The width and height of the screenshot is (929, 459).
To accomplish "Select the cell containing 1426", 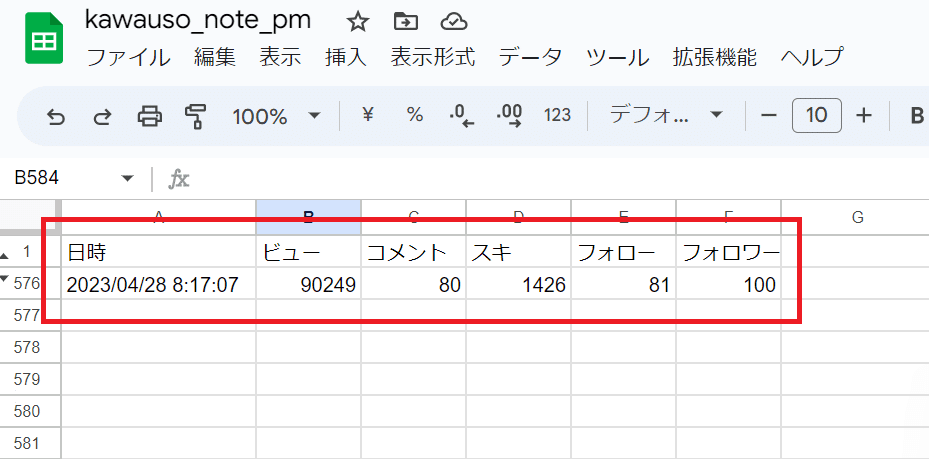I will [518, 285].
